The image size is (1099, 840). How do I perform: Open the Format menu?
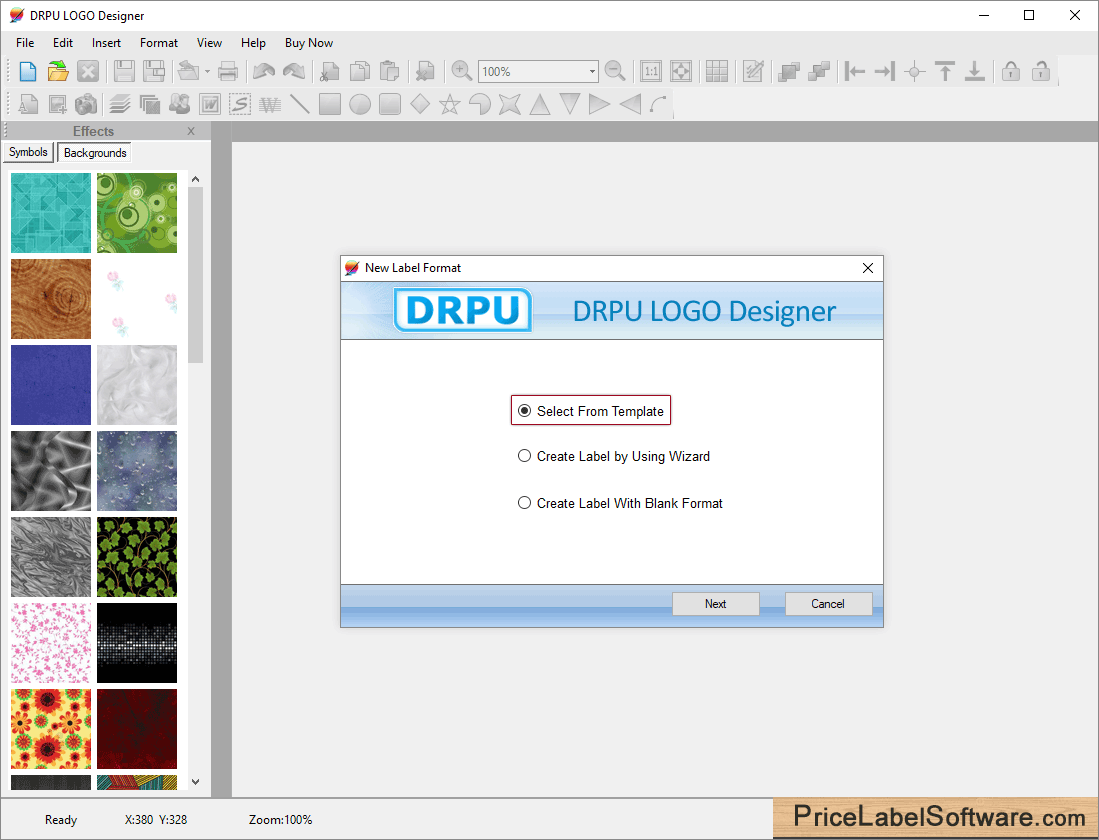pos(159,43)
